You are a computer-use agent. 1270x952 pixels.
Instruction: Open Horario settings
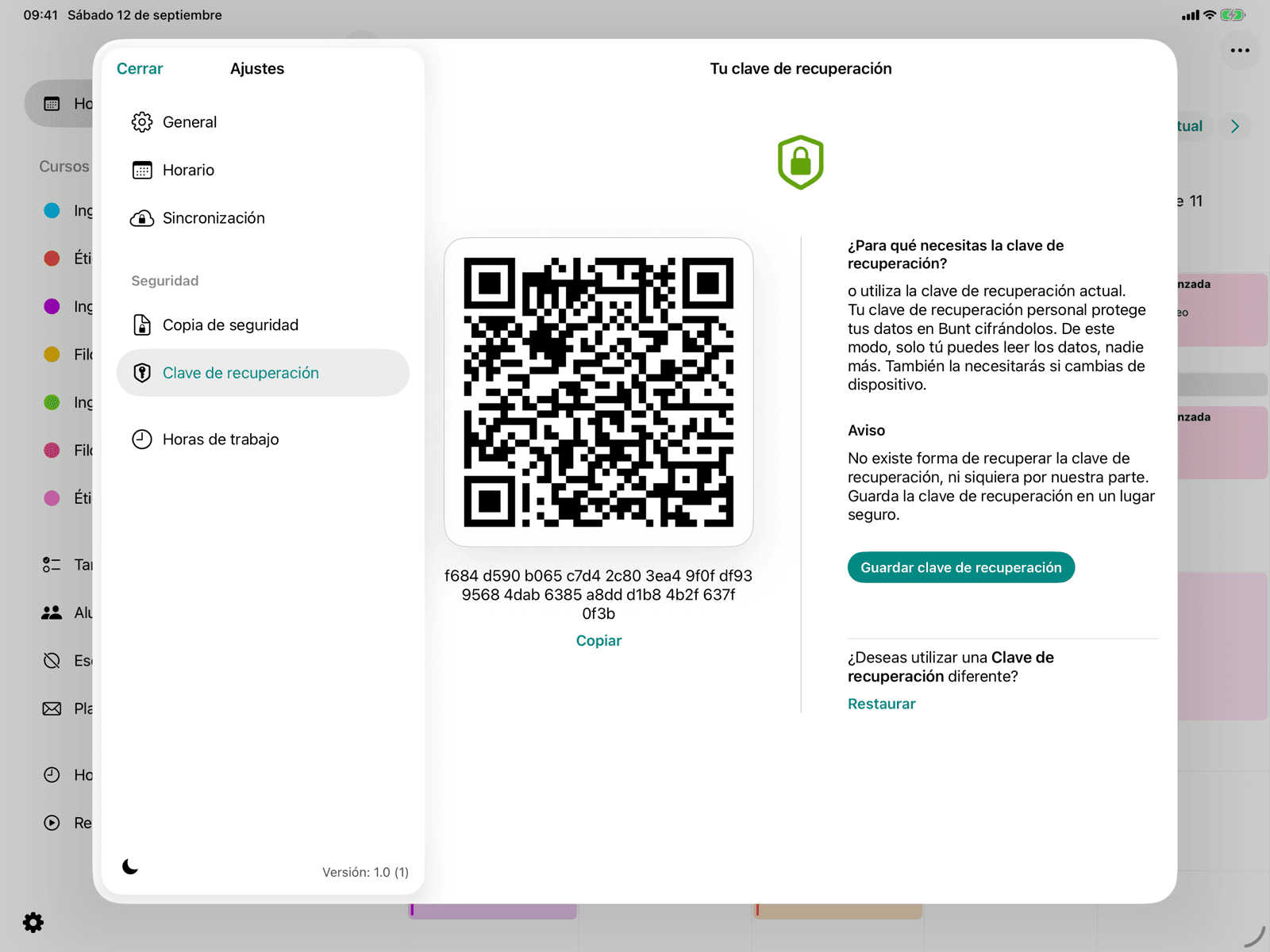point(263,170)
